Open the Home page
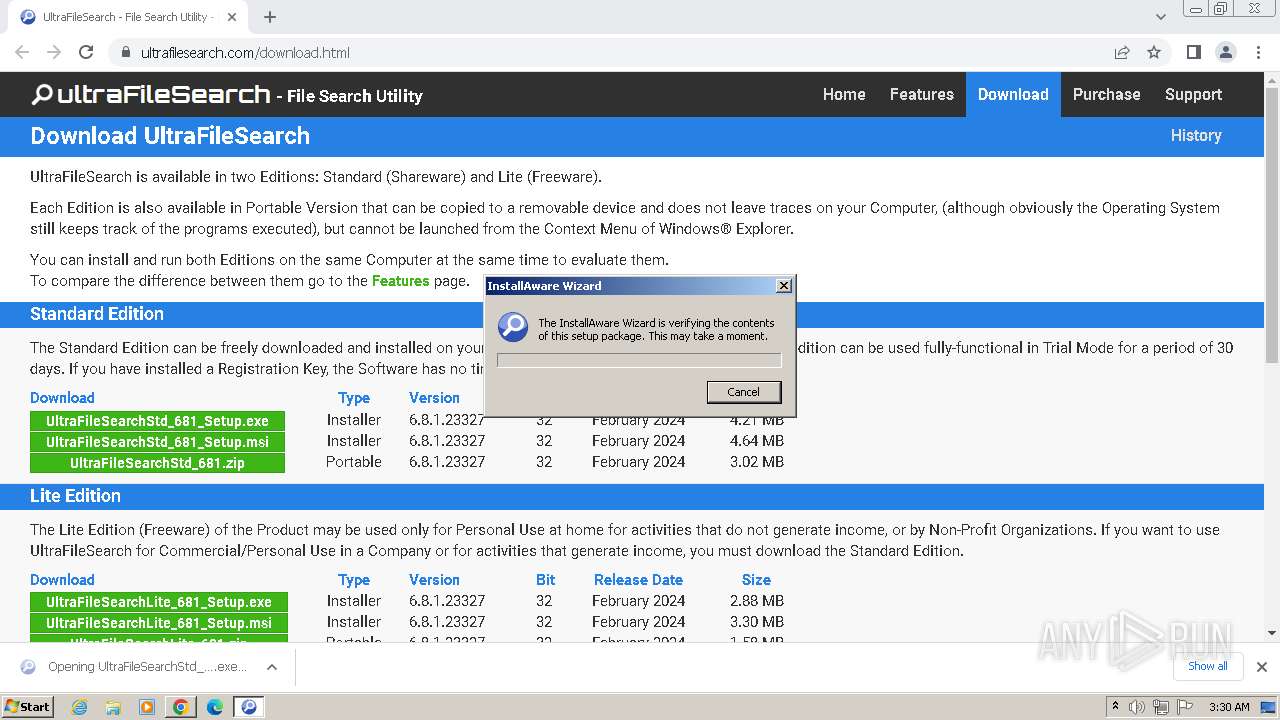Viewport: 1280px width, 720px height. (x=844, y=94)
